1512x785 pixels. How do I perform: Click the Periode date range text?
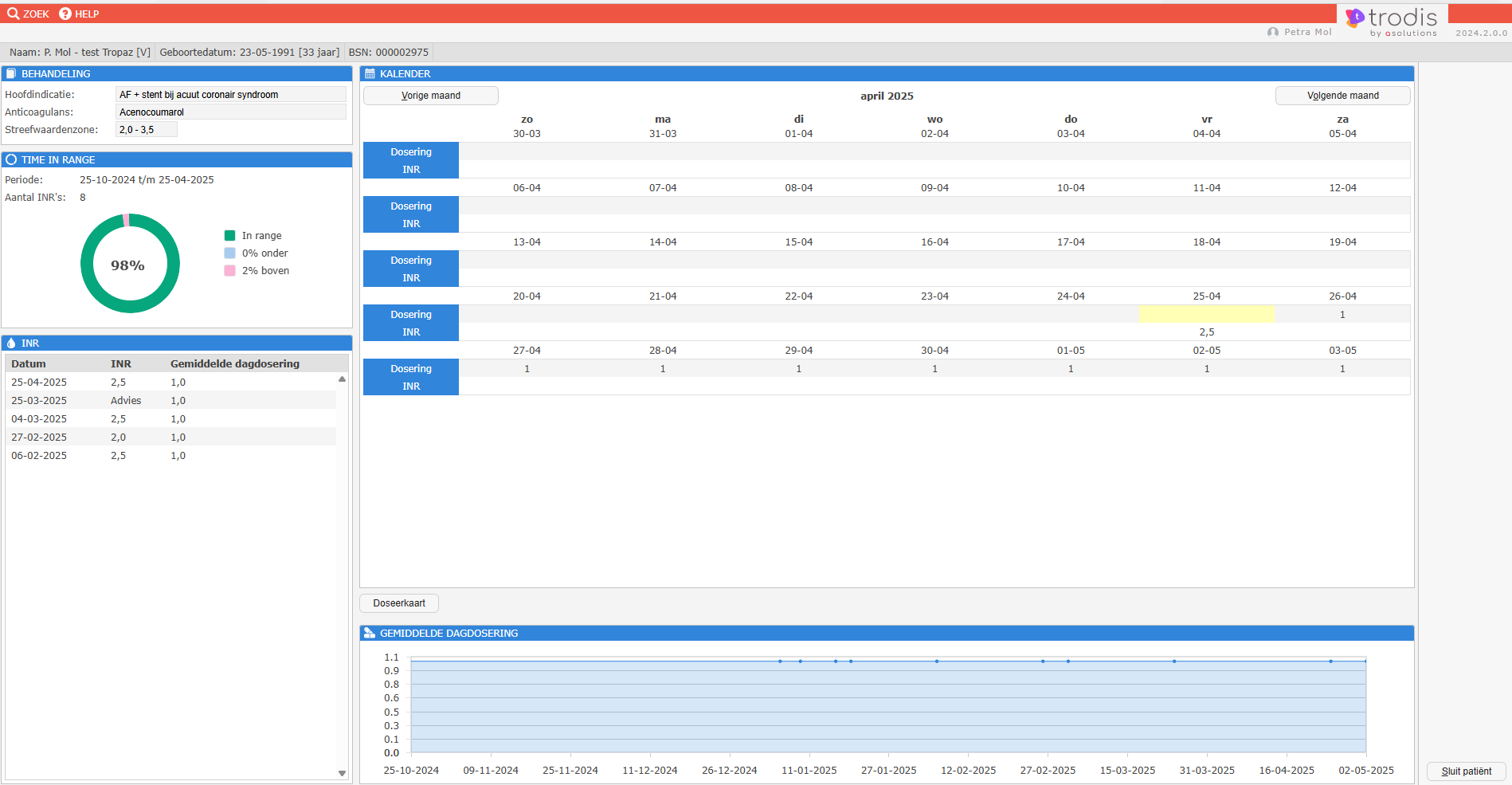(147, 179)
